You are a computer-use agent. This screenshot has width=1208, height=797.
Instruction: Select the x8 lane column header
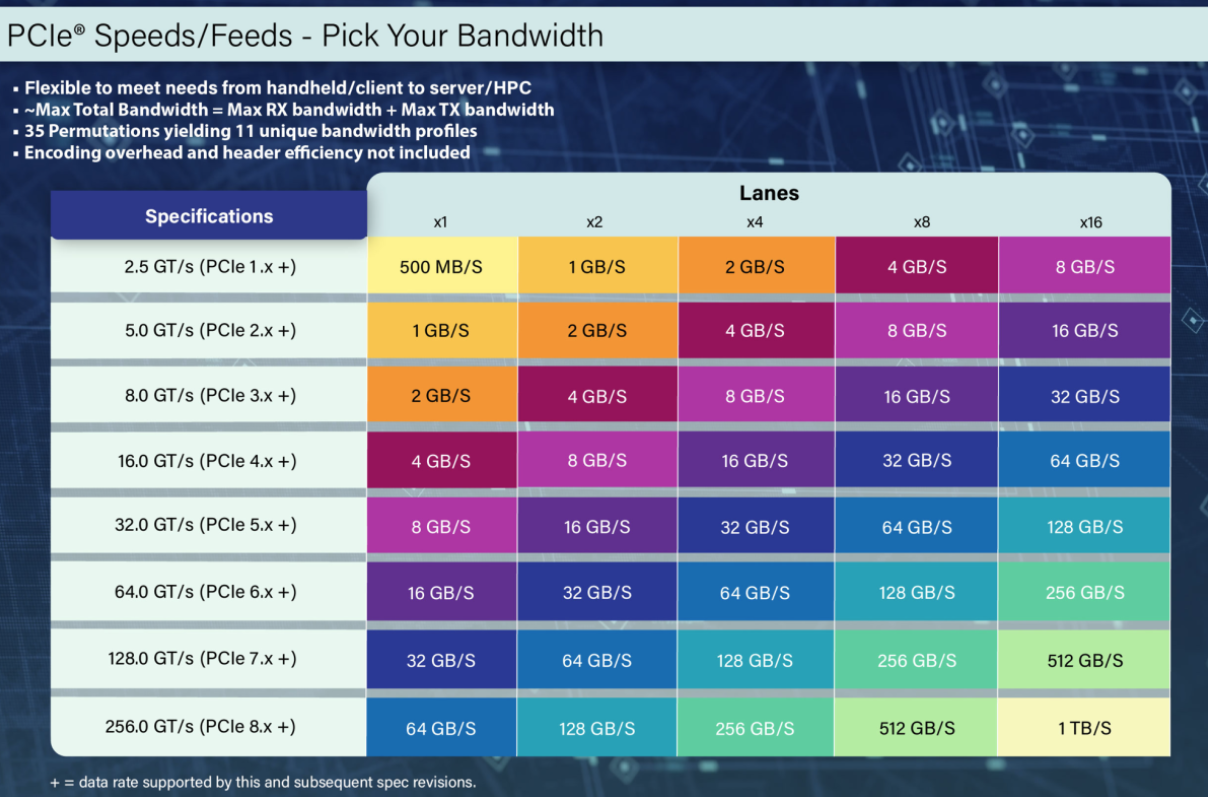tap(922, 222)
